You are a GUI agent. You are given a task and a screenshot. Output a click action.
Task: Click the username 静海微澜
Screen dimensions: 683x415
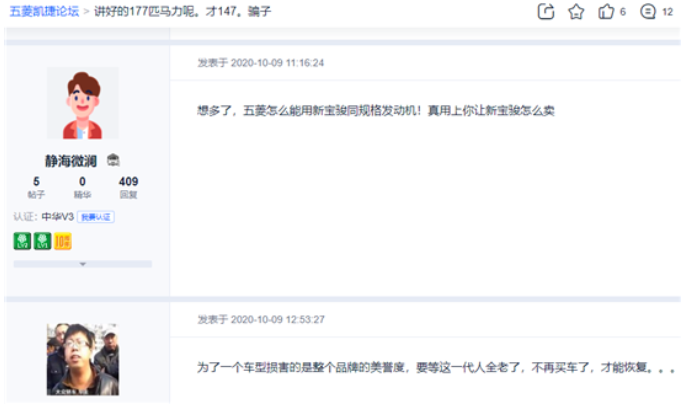pyautogui.click(x=71, y=161)
